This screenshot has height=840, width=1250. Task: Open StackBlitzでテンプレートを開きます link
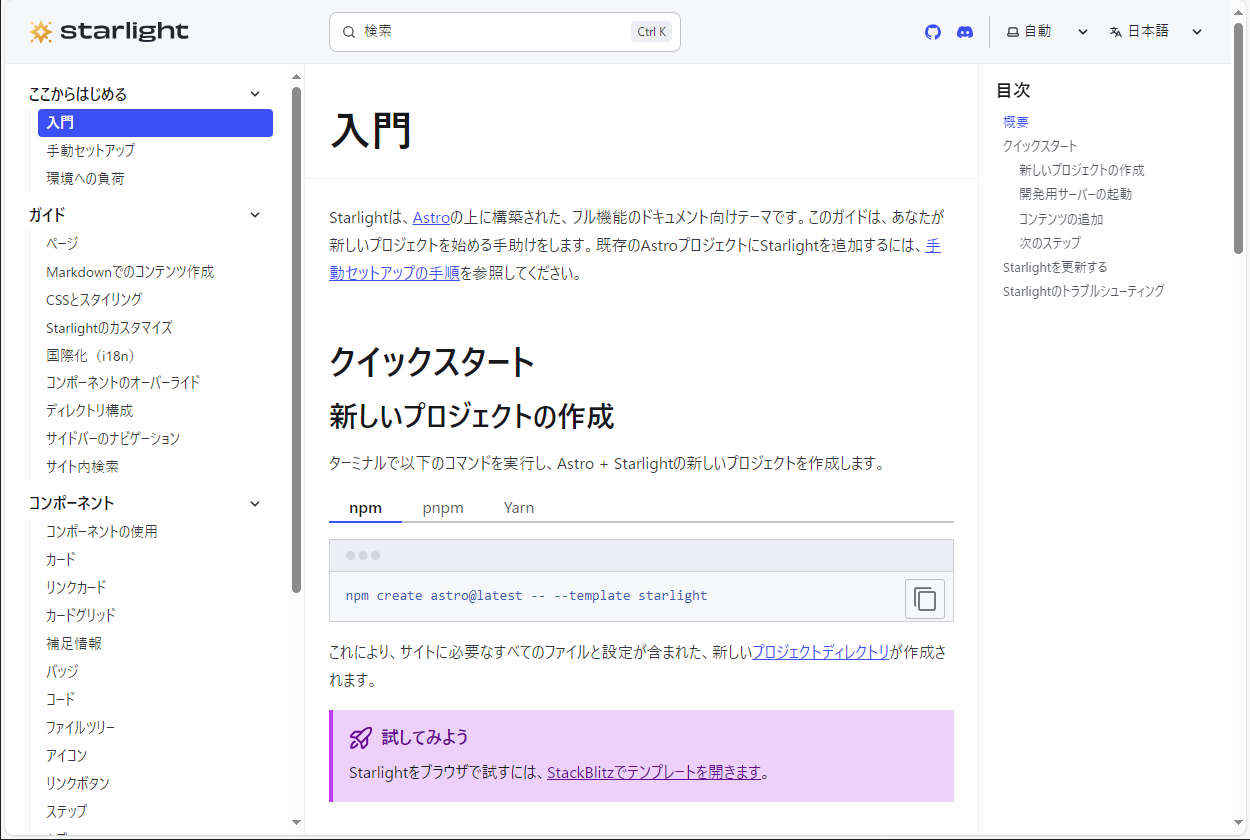pos(655,772)
